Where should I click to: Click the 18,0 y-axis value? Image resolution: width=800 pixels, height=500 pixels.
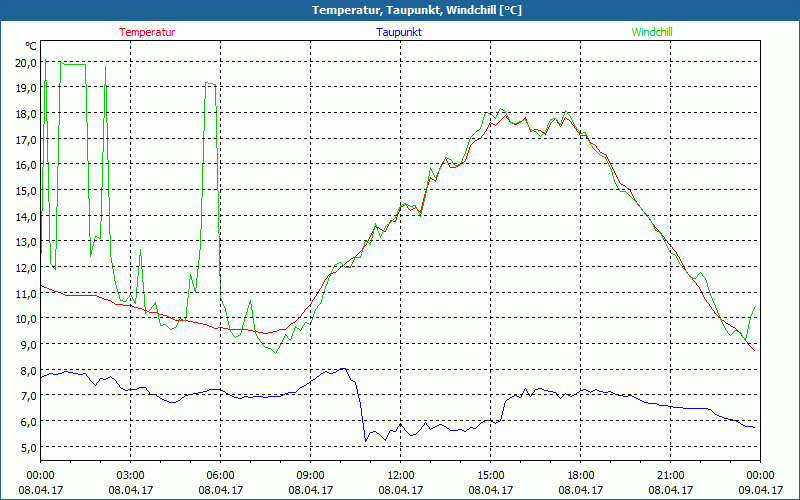pos(27,114)
